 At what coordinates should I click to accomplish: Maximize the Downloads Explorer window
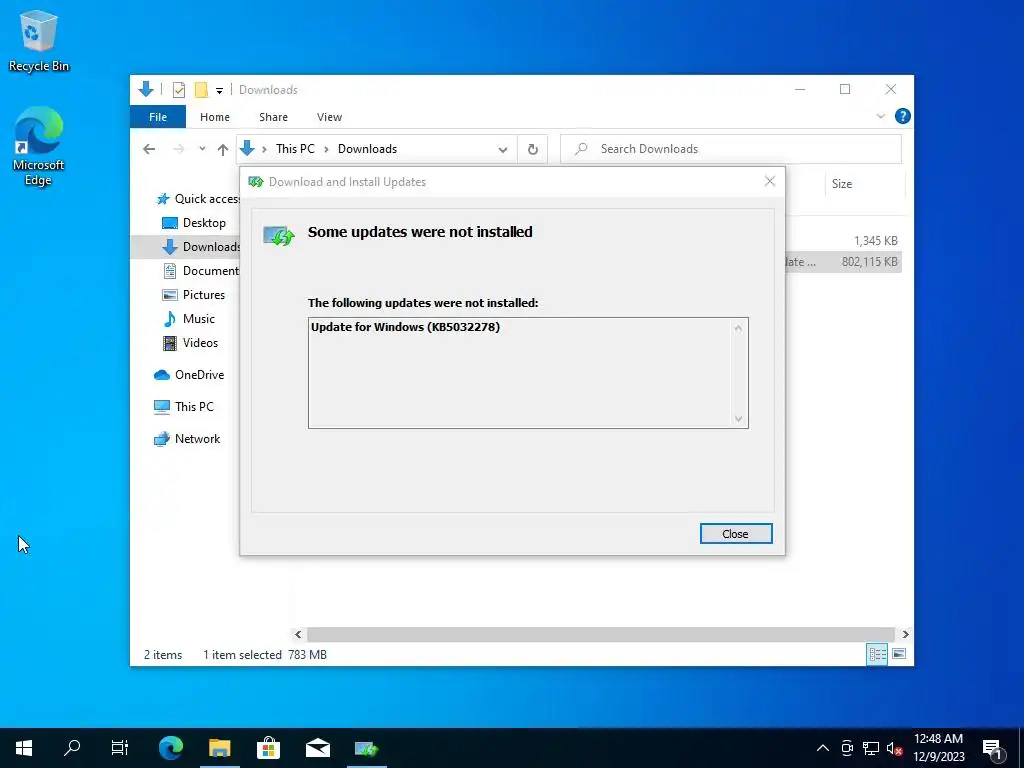click(x=845, y=89)
